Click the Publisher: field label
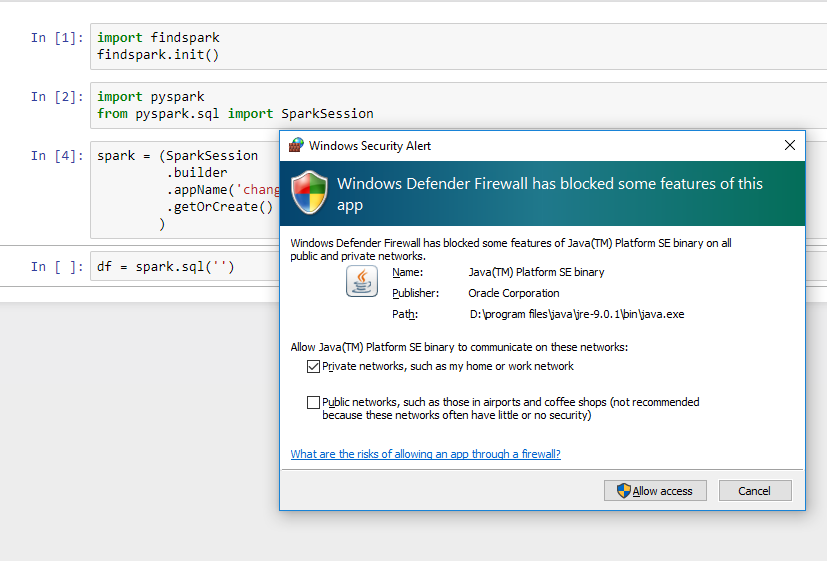This screenshot has width=827, height=561. [415, 293]
